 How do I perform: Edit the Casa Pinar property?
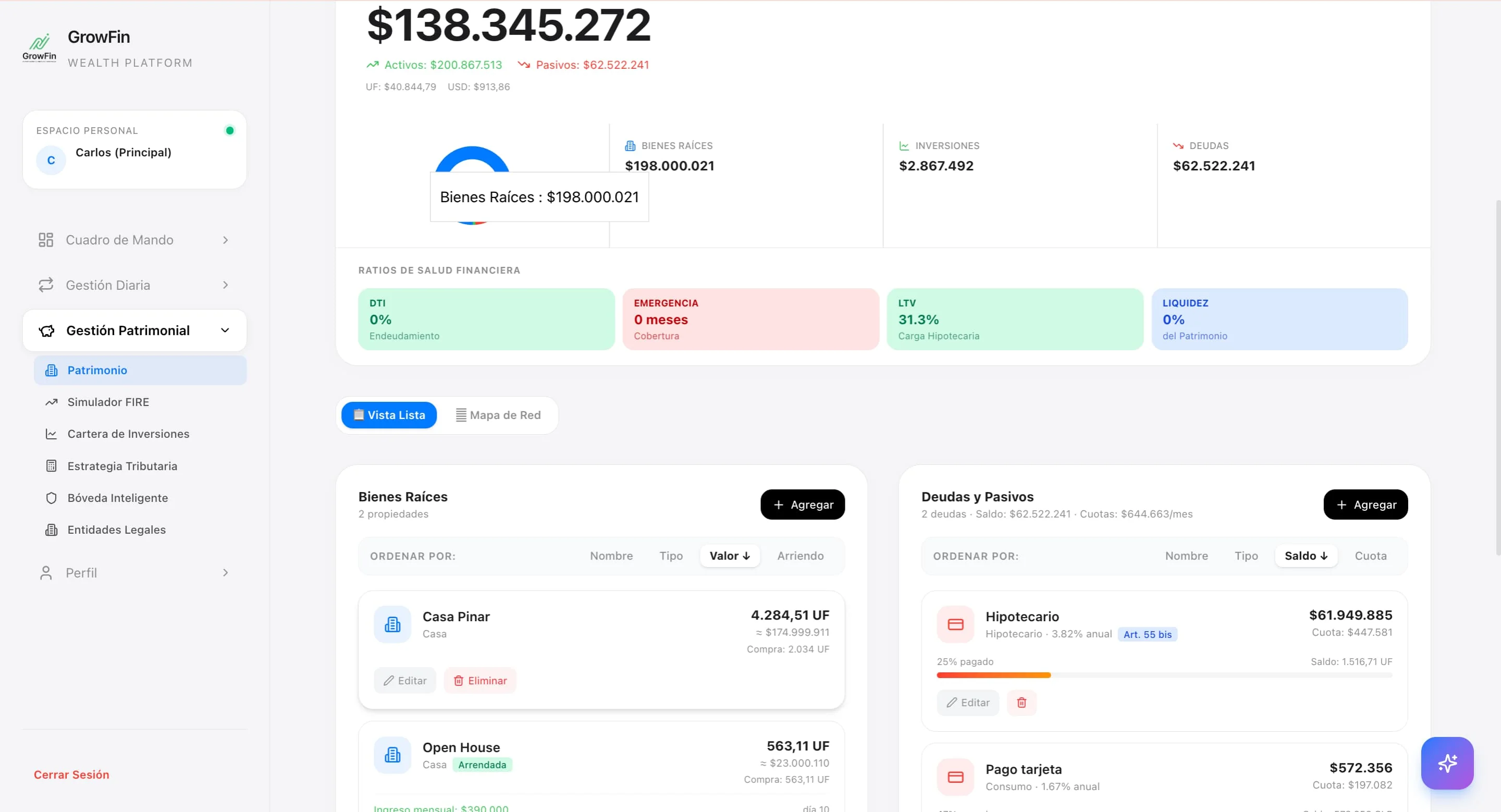pos(405,681)
